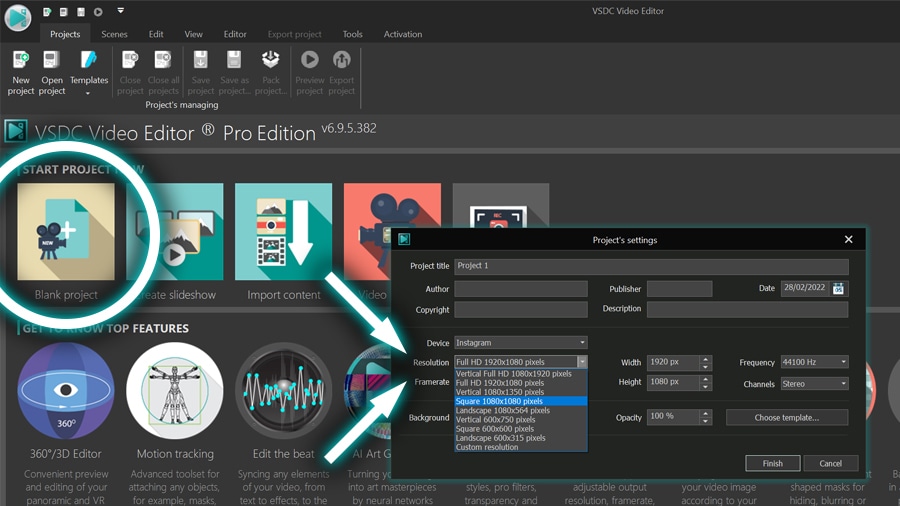Image resolution: width=900 pixels, height=506 pixels.
Task: Open the Edit ribbon tab
Action: click(x=156, y=34)
